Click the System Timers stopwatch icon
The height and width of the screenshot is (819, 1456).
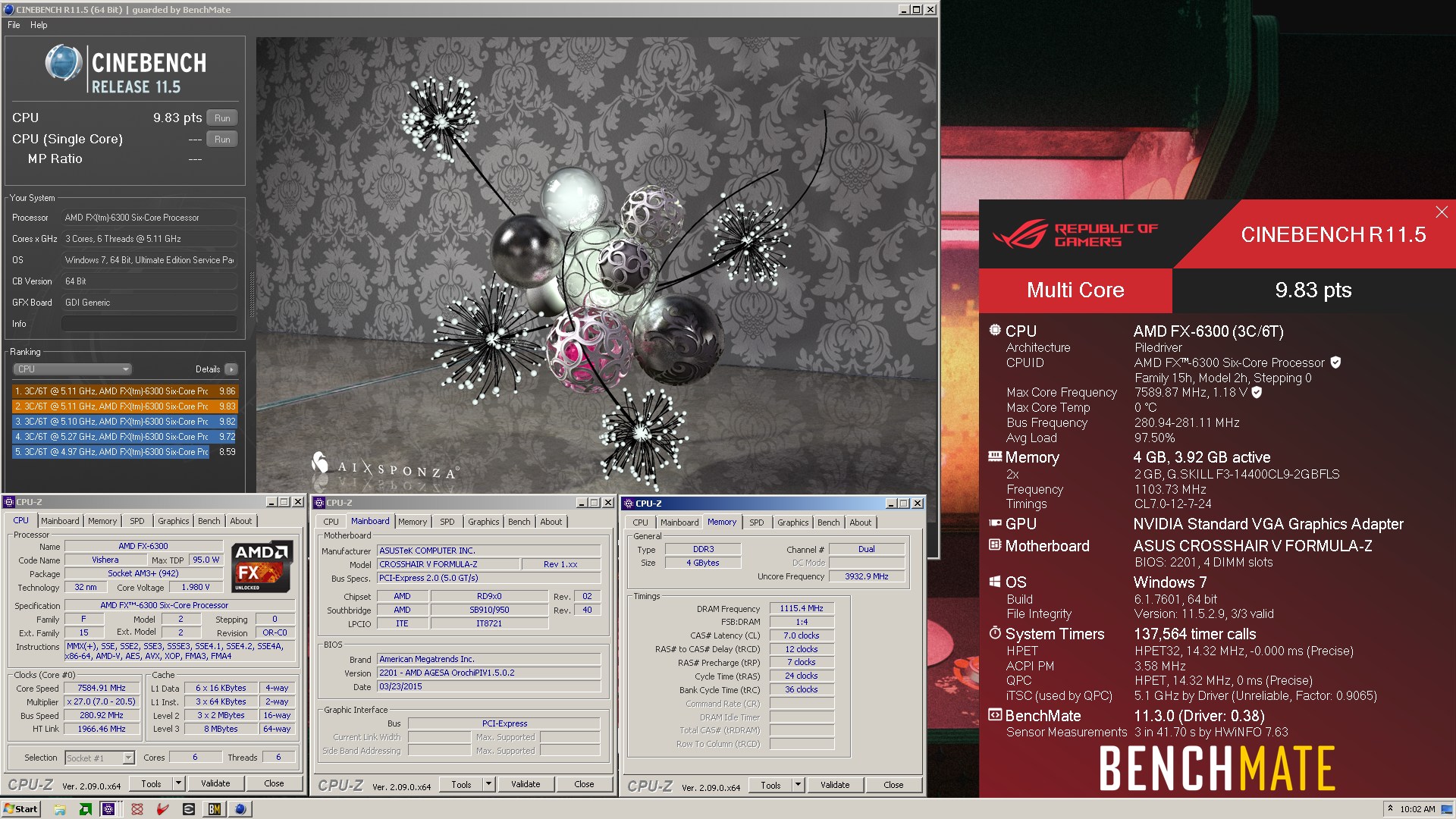pyautogui.click(x=995, y=632)
